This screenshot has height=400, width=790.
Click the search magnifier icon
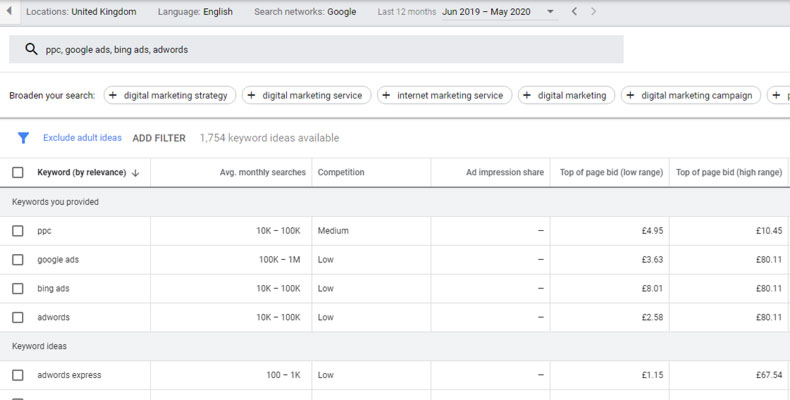31,50
